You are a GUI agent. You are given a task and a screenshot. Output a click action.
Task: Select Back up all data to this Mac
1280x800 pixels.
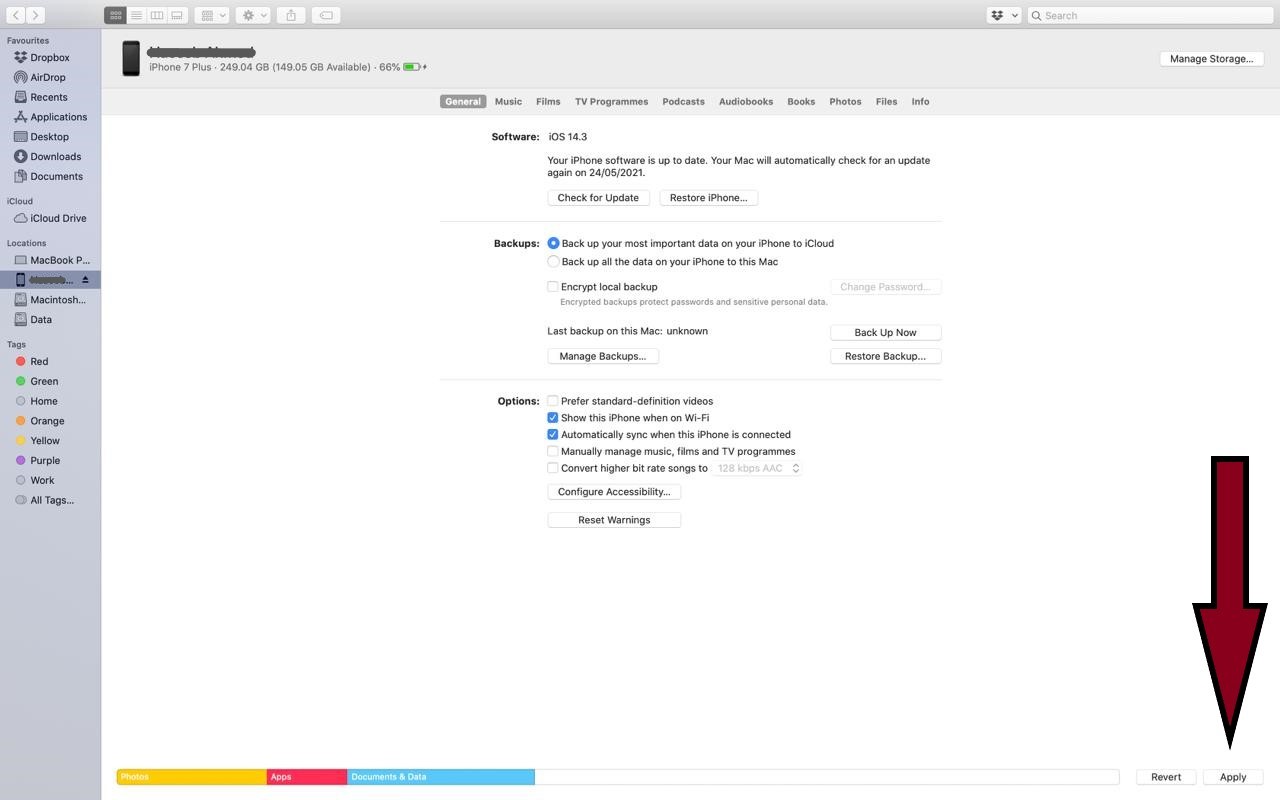point(553,261)
